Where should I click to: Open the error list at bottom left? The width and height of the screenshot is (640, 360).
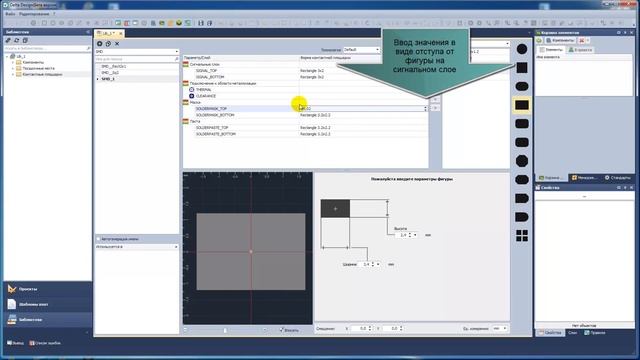point(45,343)
